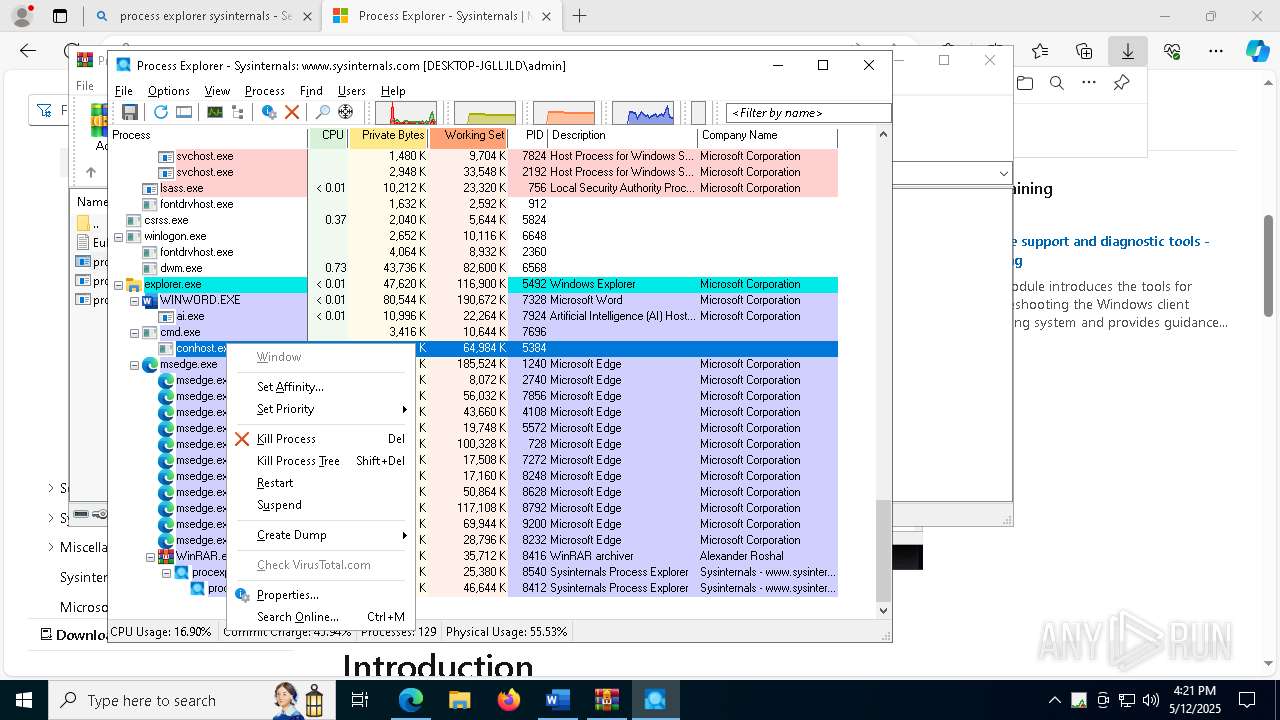Image resolution: width=1280 pixels, height=720 pixels.
Task: Collapse the explorer.exe tree node
Action: tap(118, 285)
